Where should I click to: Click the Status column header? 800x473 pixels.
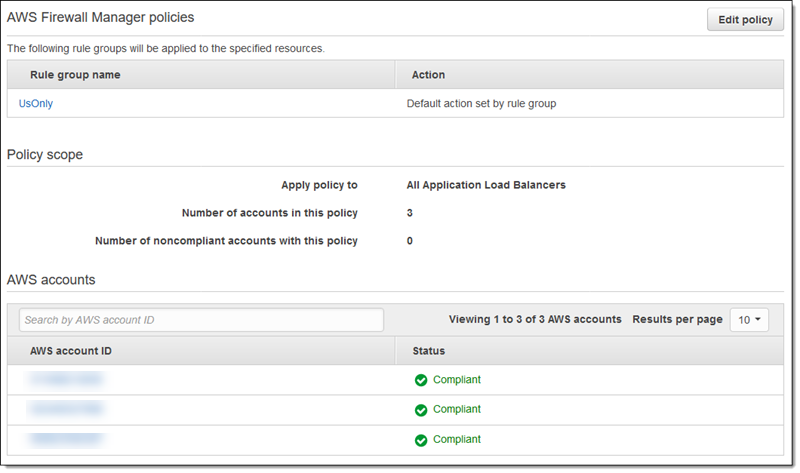pyautogui.click(x=429, y=351)
